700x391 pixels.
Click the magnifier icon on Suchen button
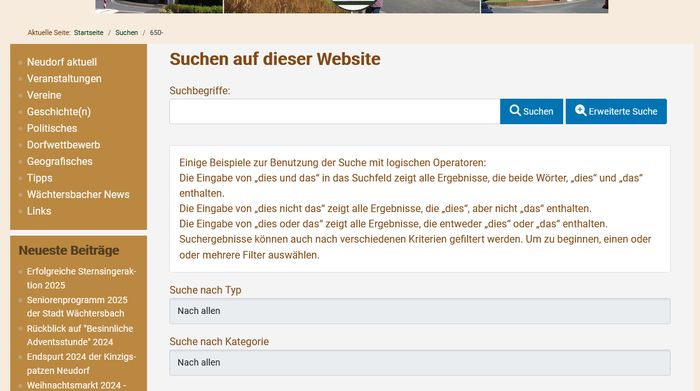coord(515,110)
